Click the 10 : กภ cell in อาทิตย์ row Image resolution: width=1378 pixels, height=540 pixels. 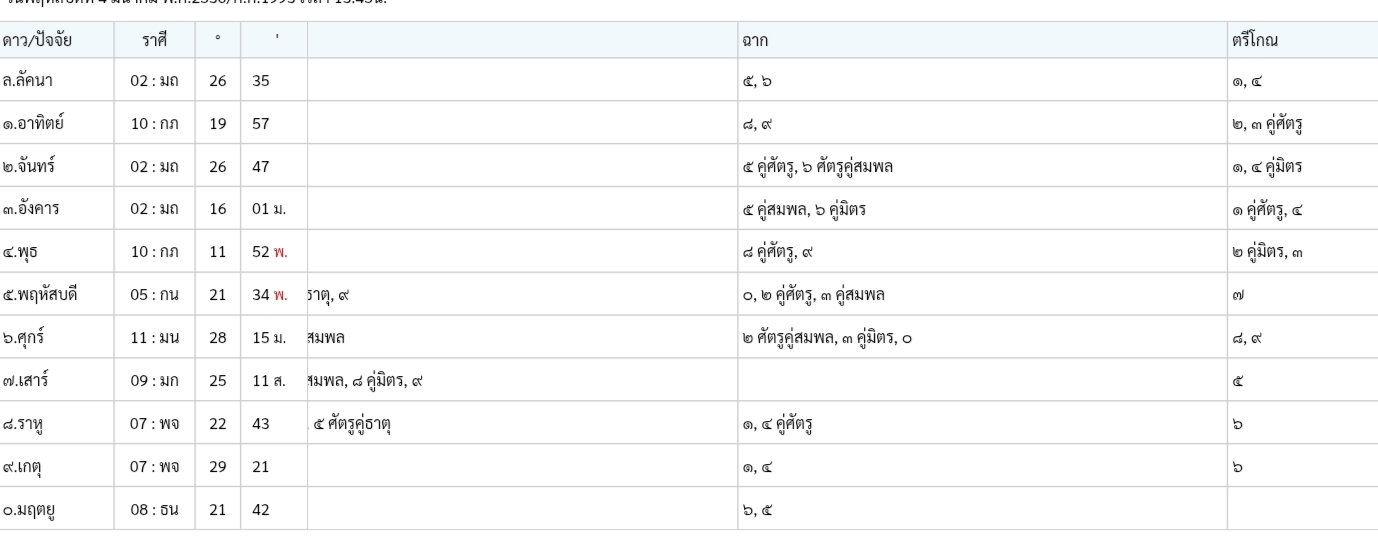tap(154, 125)
